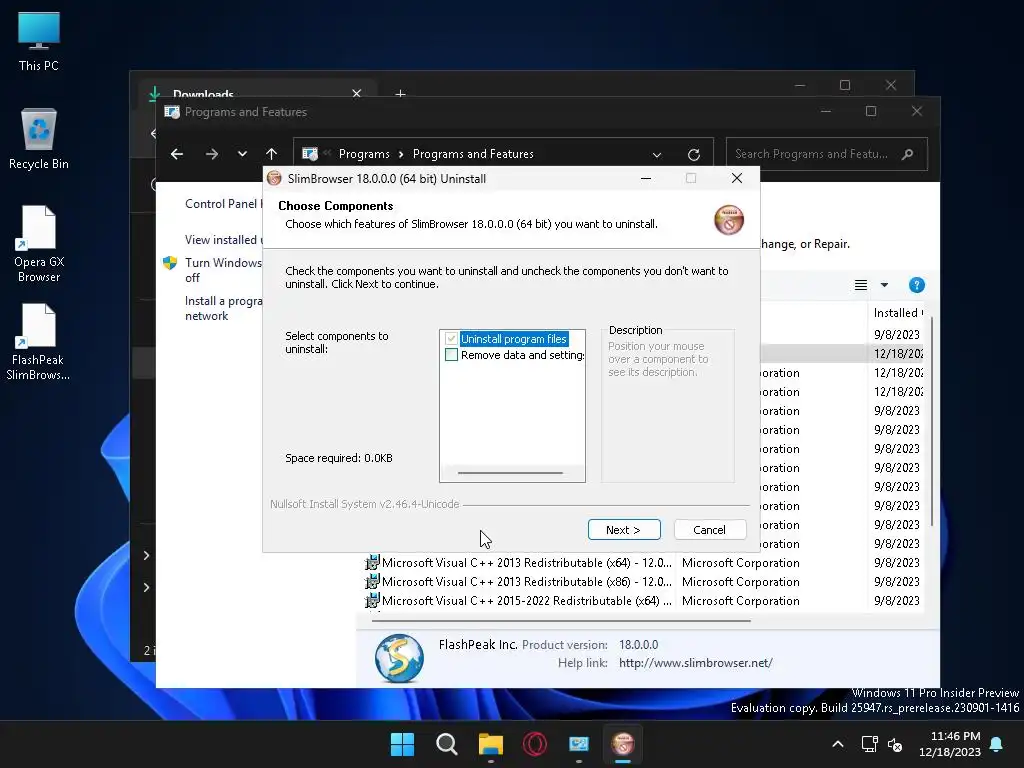Click the 'Installed On' column header
The image size is (1024, 768).
point(899,313)
